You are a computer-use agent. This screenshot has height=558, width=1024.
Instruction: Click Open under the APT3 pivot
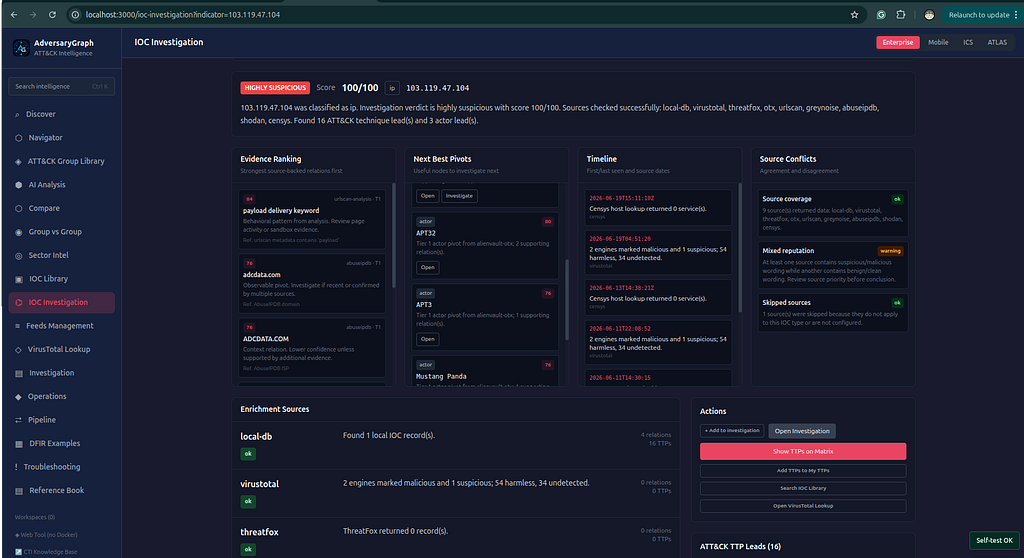point(428,339)
